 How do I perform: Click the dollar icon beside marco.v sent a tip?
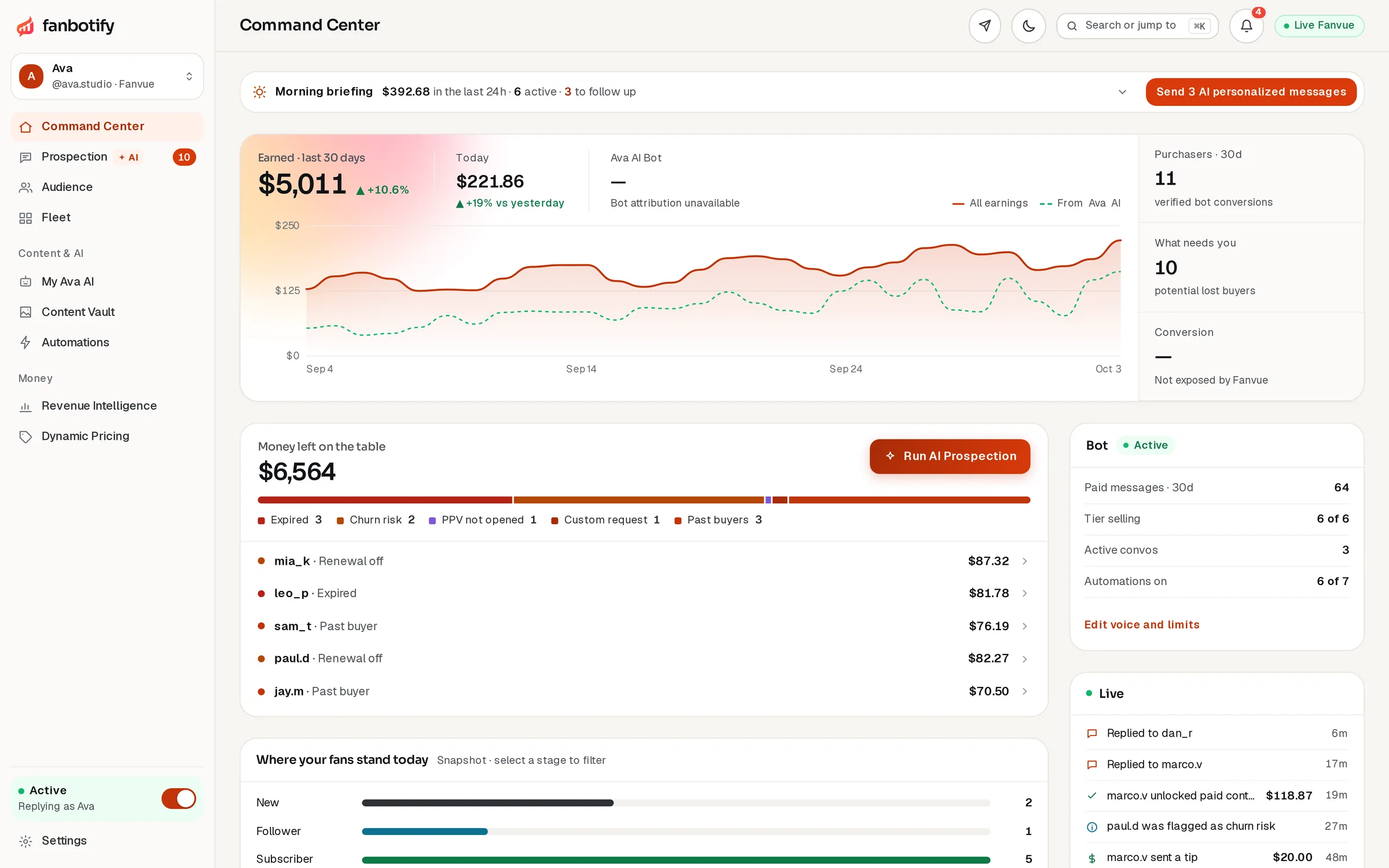point(1092,858)
